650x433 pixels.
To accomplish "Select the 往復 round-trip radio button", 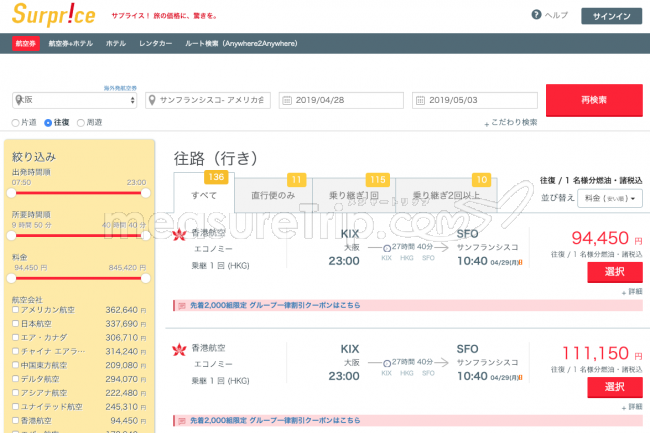I will pyautogui.click(x=48, y=123).
